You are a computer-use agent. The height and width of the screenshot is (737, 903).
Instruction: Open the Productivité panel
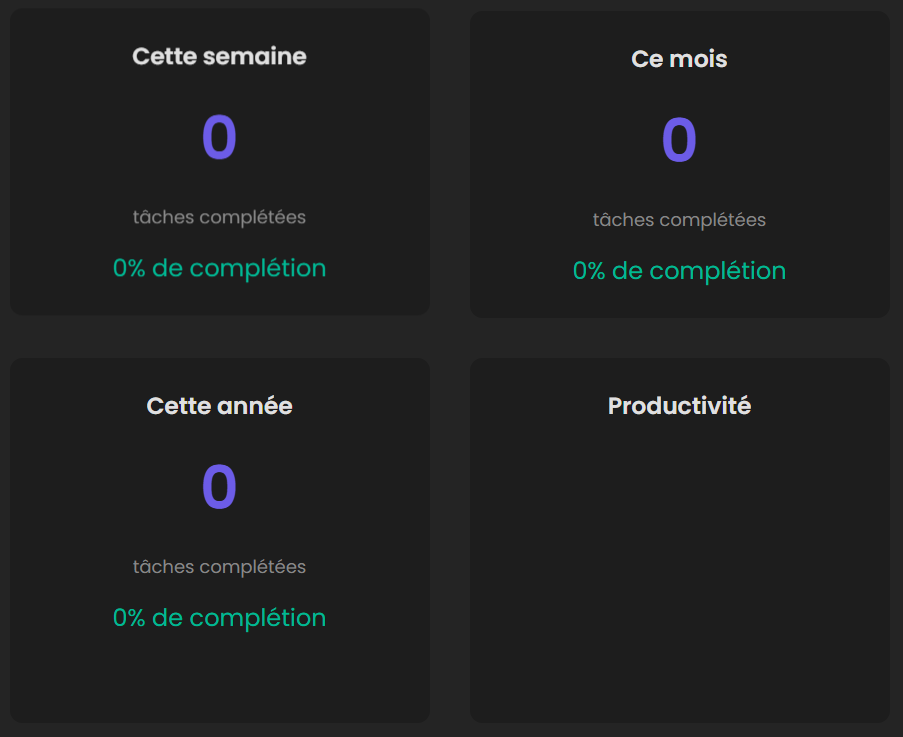tap(679, 540)
